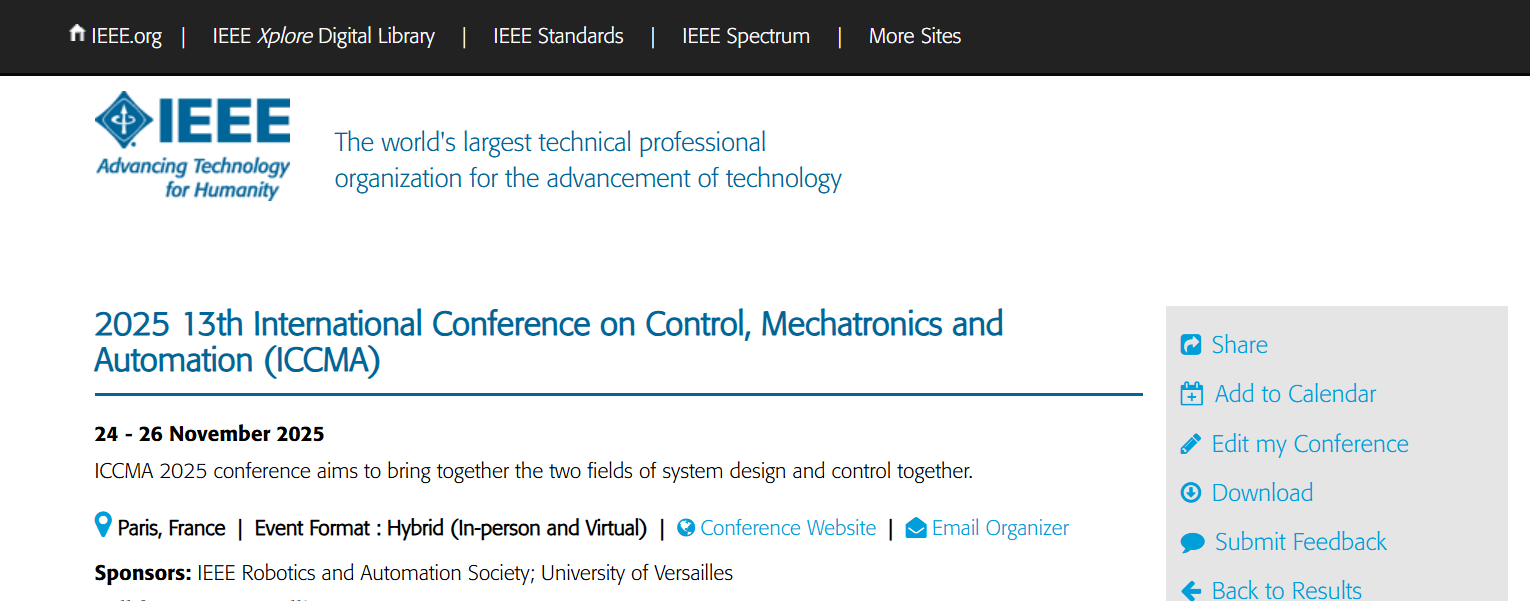This screenshot has width=1530, height=601.
Task: Open the More Sites menu
Action: (x=915, y=36)
